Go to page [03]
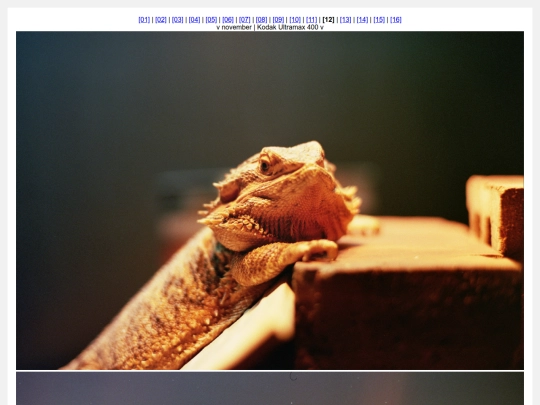The width and height of the screenshot is (540, 405). click(x=177, y=20)
